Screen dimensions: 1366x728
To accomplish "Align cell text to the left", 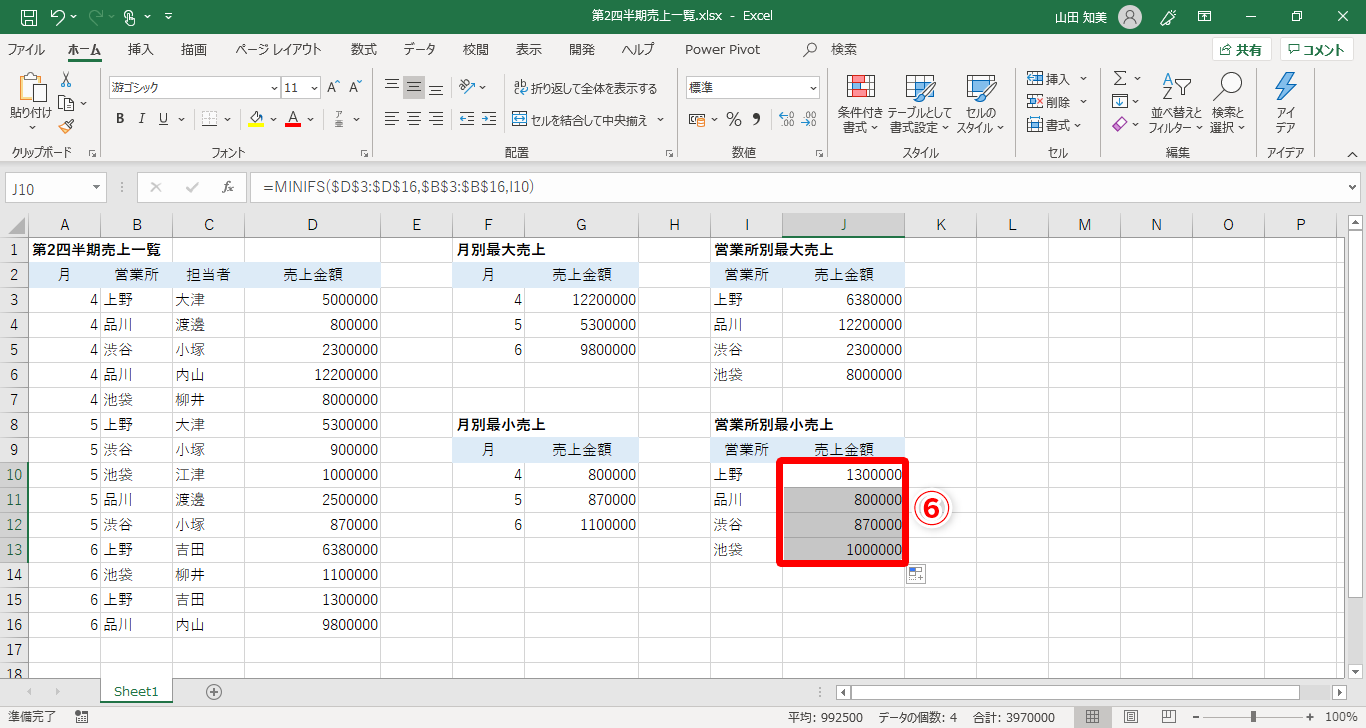I will 392,119.
